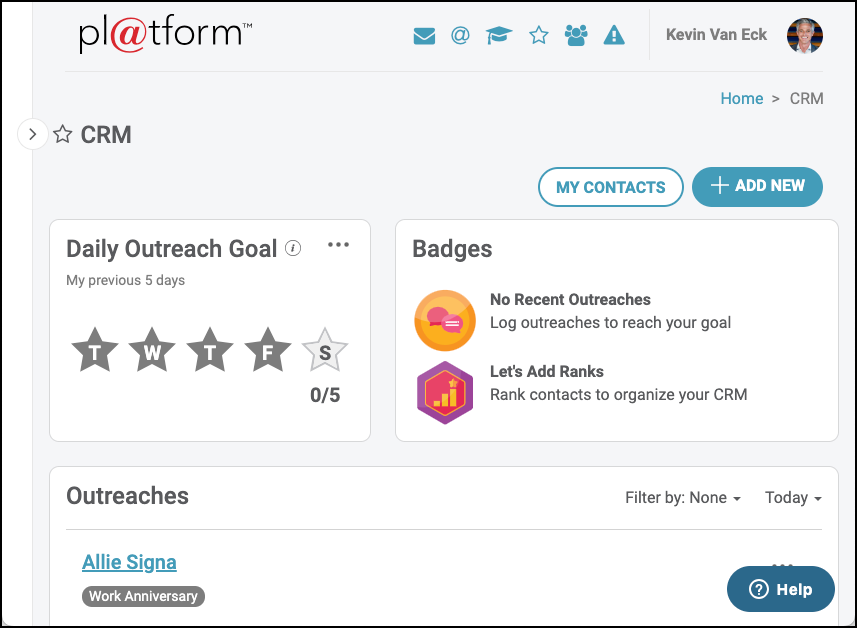Open the Today date range dropdown
Screen dimensions: 857x628
coord(792,498)
